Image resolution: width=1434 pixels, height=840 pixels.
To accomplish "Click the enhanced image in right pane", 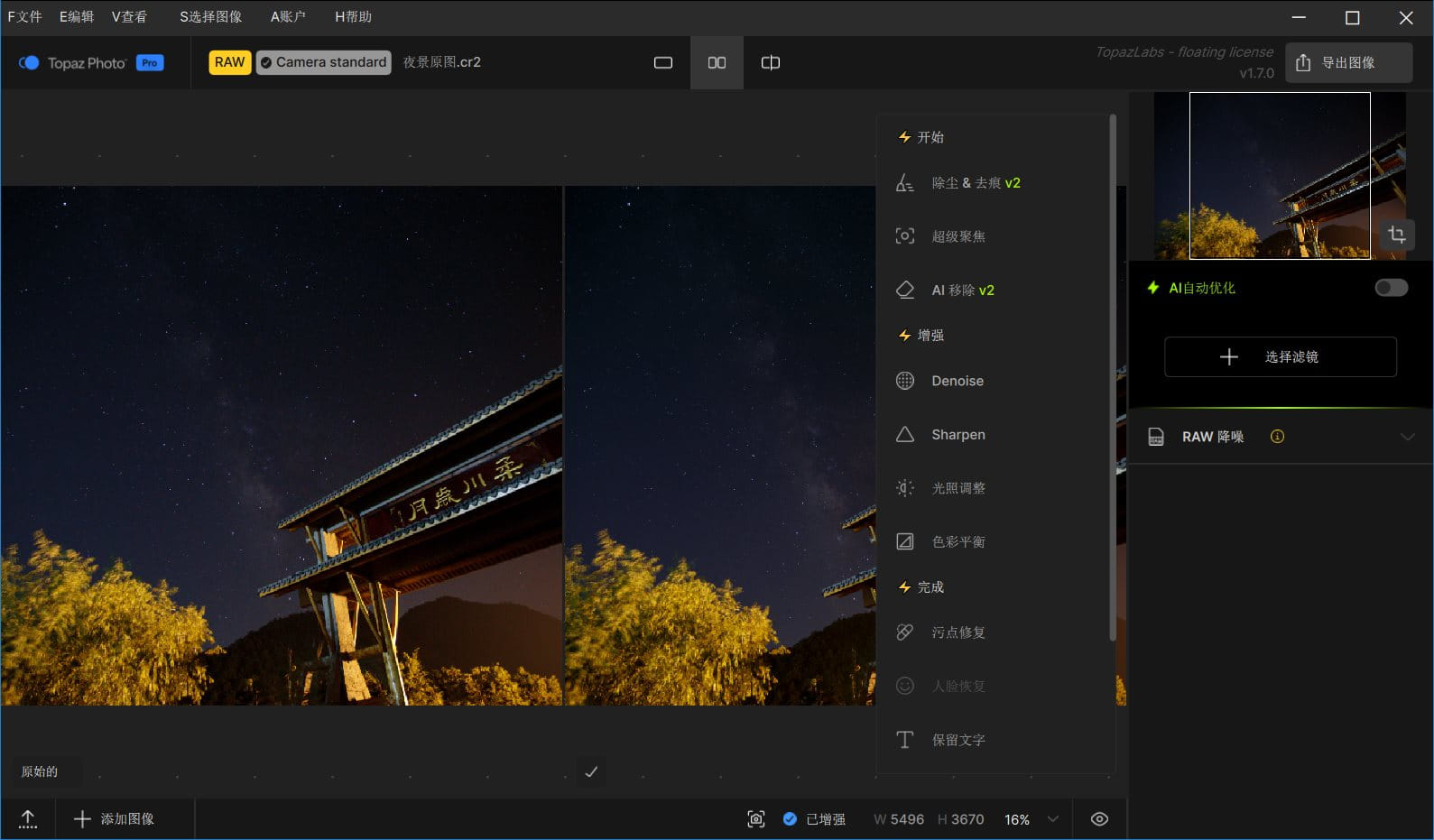I will point(720,446).
